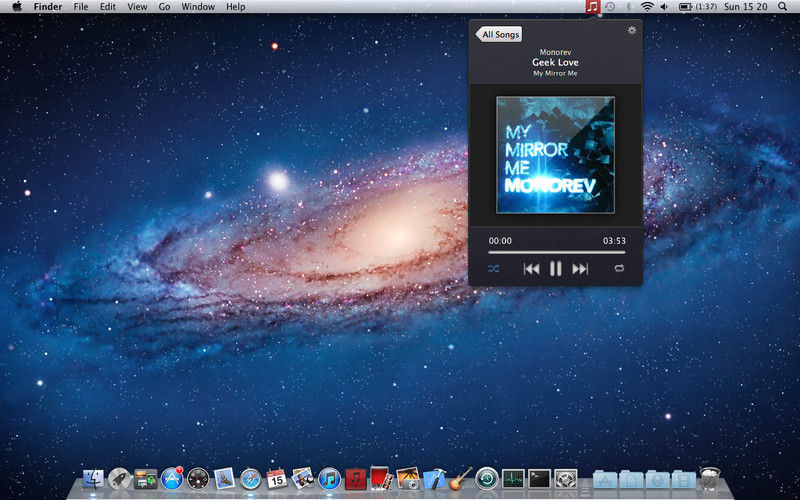Image resolution: width=800 pixels, height=500 pixels.
Task: Launch Activity Monitor from the Dock
Action: click(x=513, y=479)
